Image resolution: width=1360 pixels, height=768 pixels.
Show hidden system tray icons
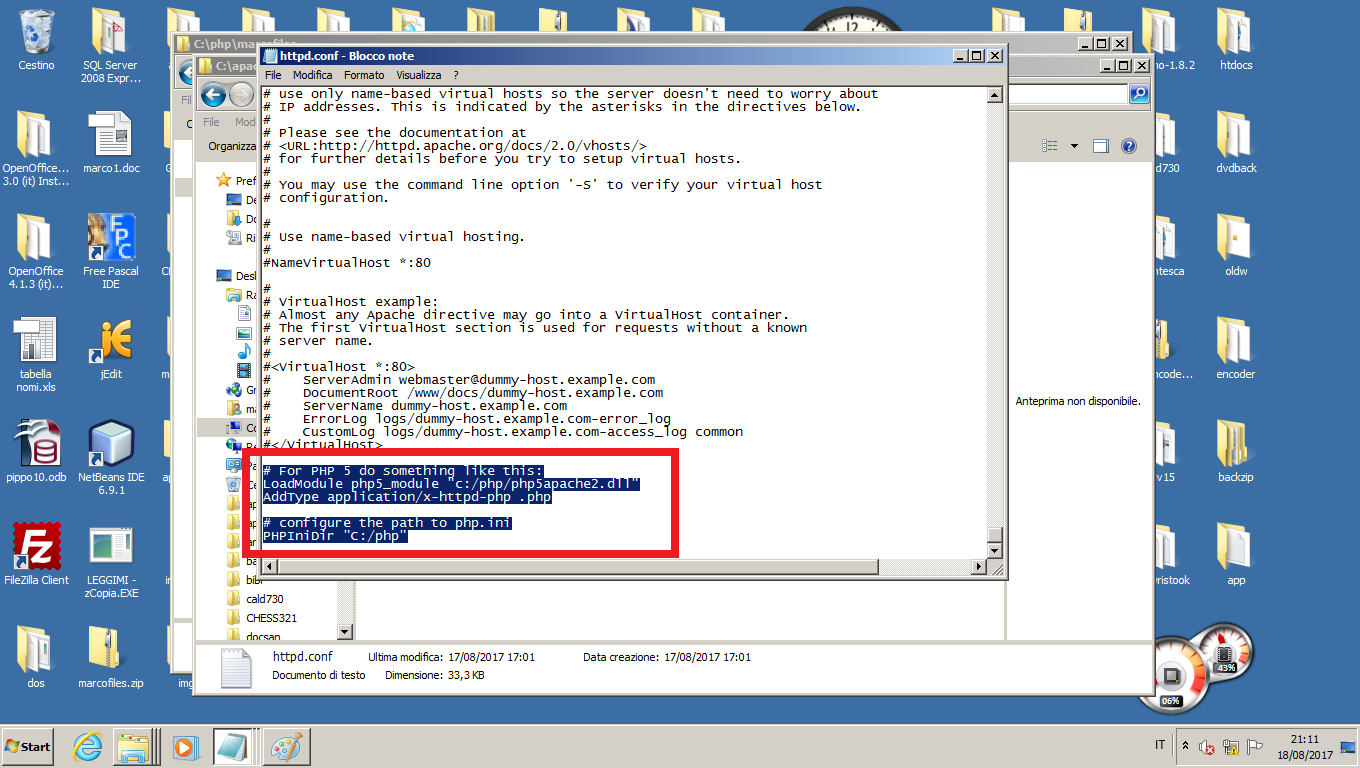[x=1186, y=746]
